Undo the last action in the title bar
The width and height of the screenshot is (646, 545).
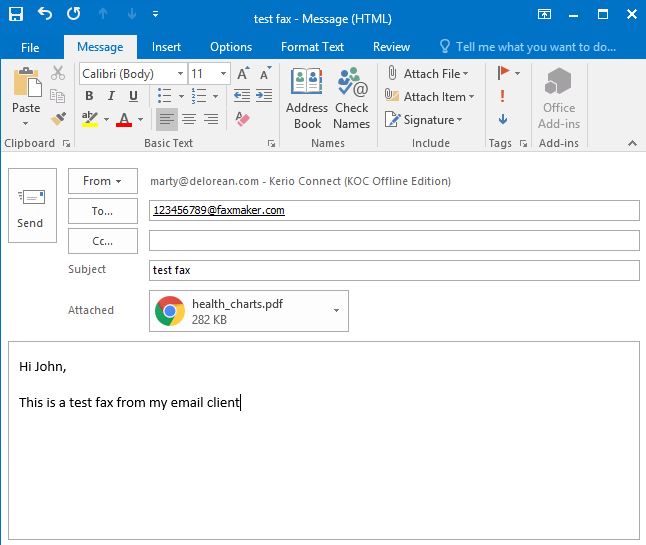click(45, 14)
